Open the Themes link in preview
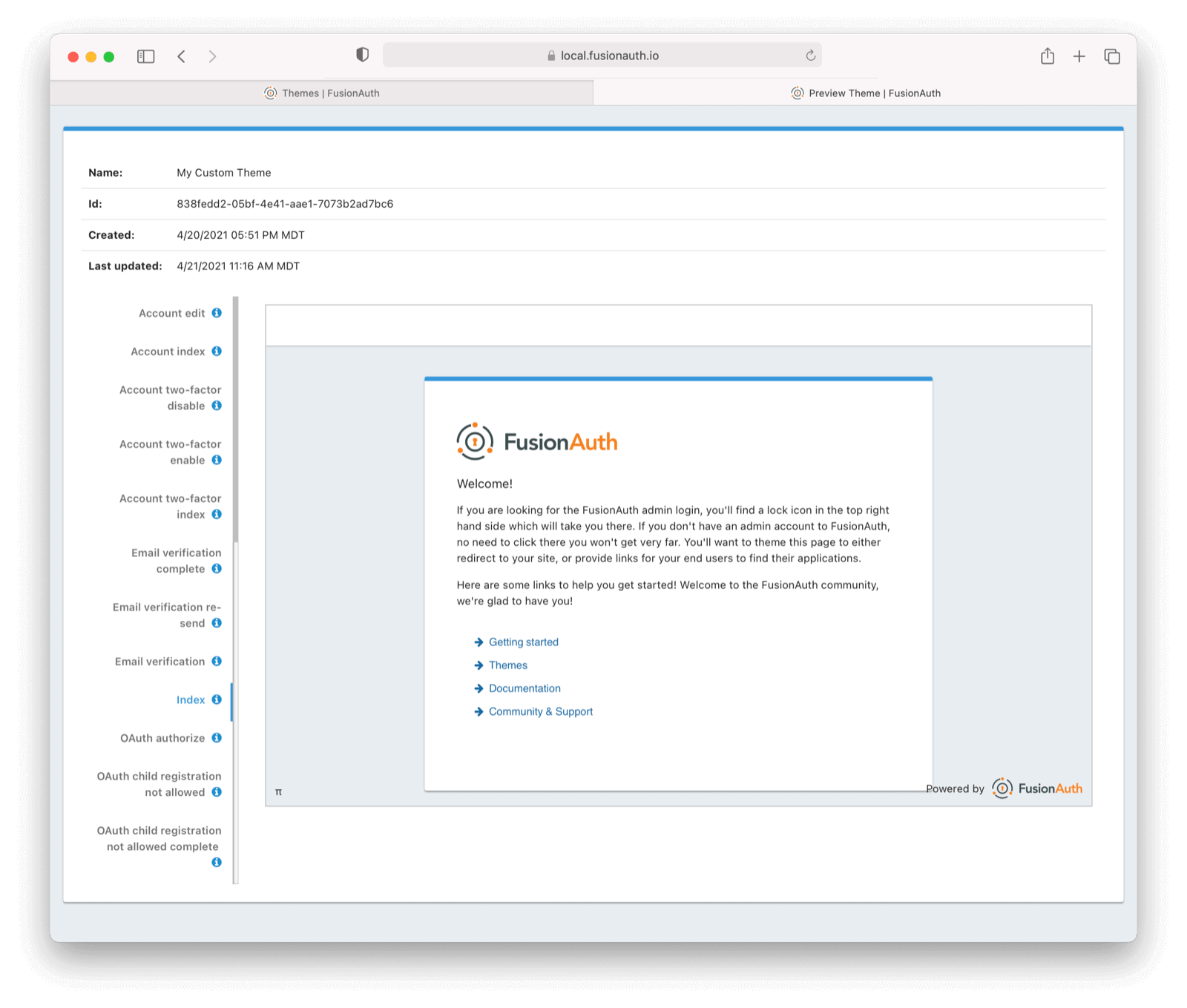 [508, 665]
